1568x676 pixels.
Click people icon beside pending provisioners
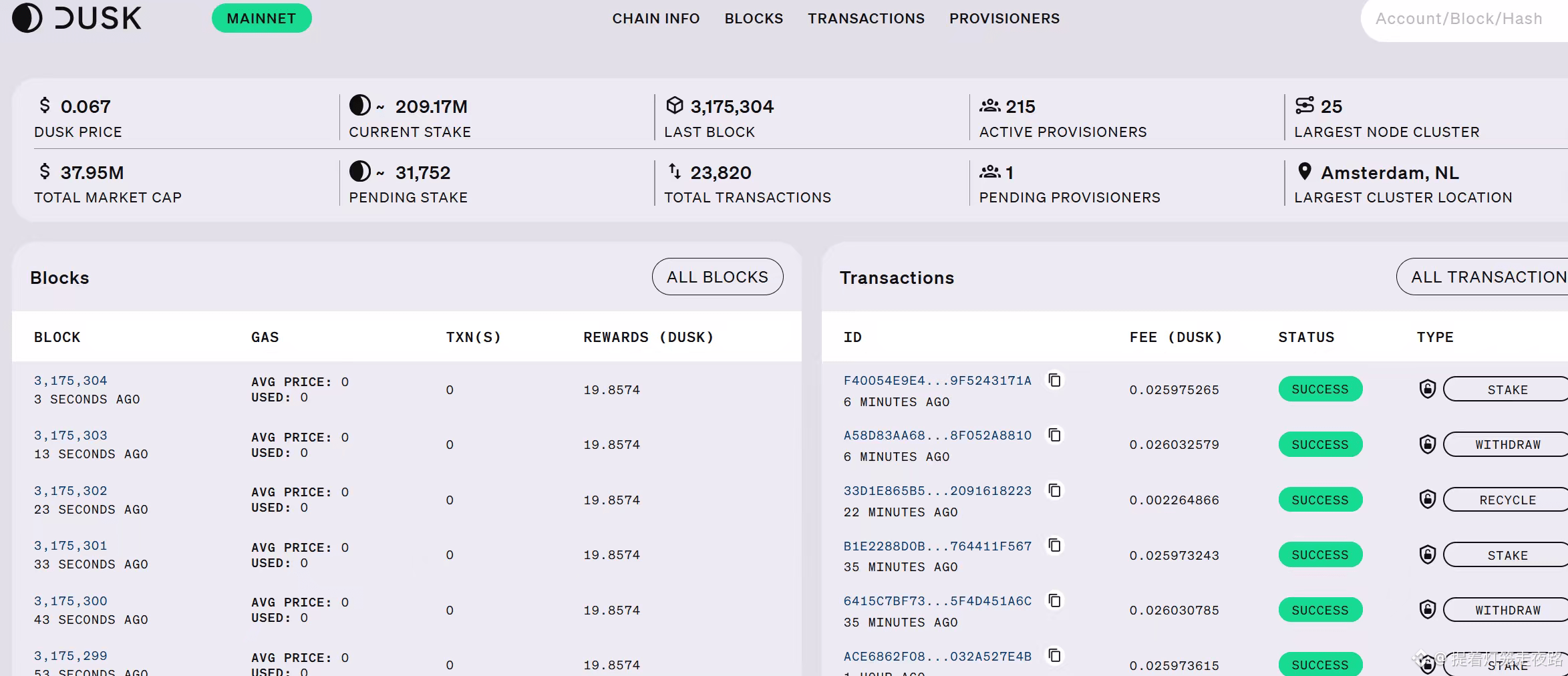tap(989, 172)
